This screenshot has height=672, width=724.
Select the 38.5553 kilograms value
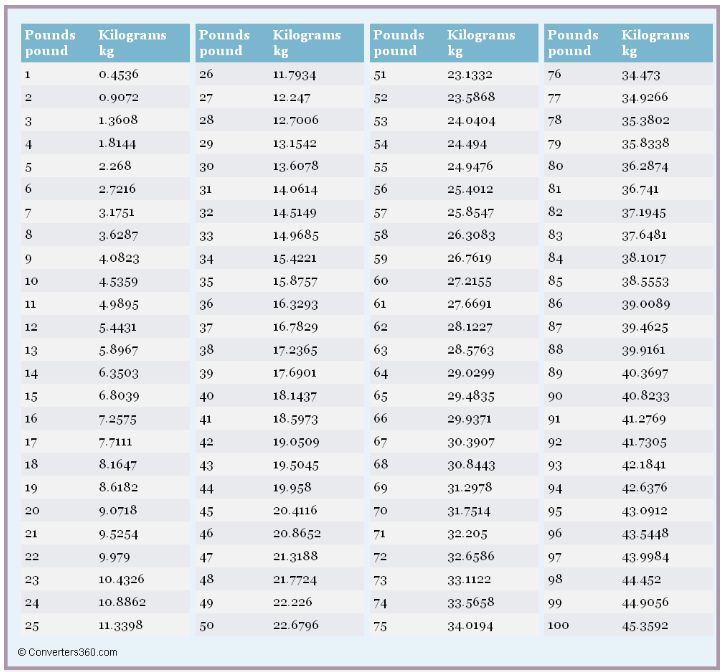pyautogui.click(x=645, y=281)
